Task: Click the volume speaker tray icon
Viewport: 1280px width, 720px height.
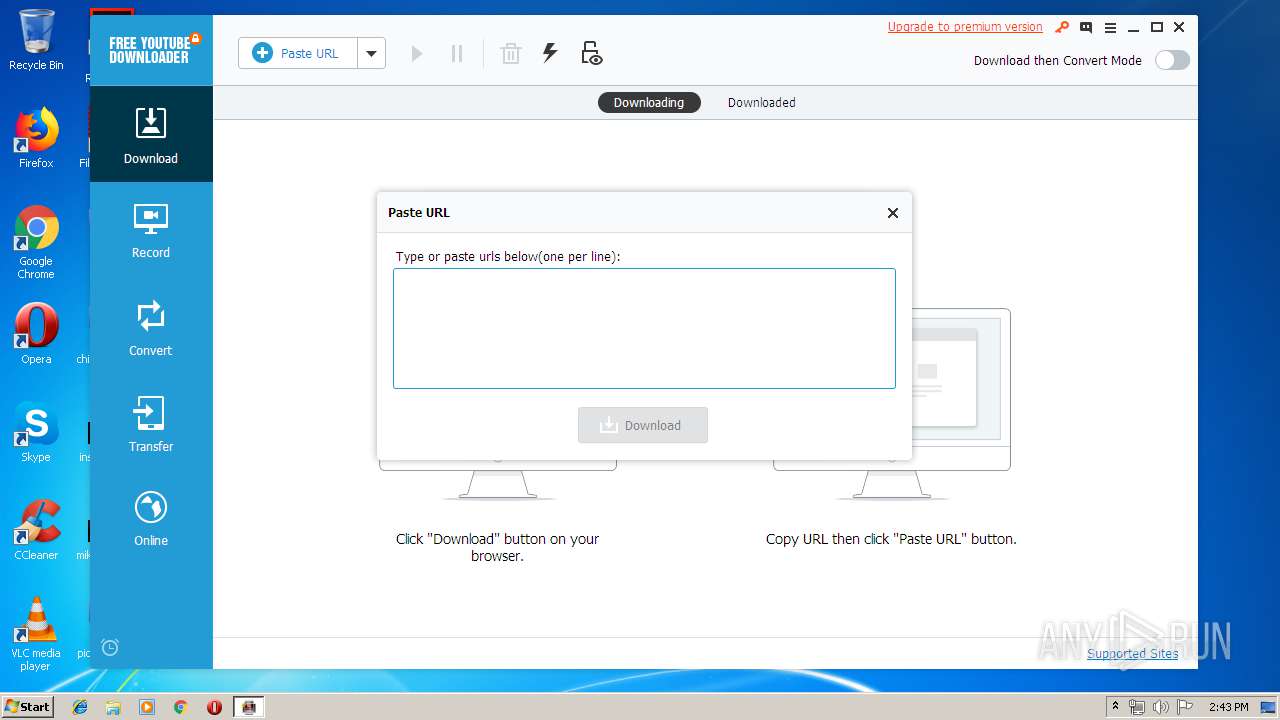Action: [1161, 707]
